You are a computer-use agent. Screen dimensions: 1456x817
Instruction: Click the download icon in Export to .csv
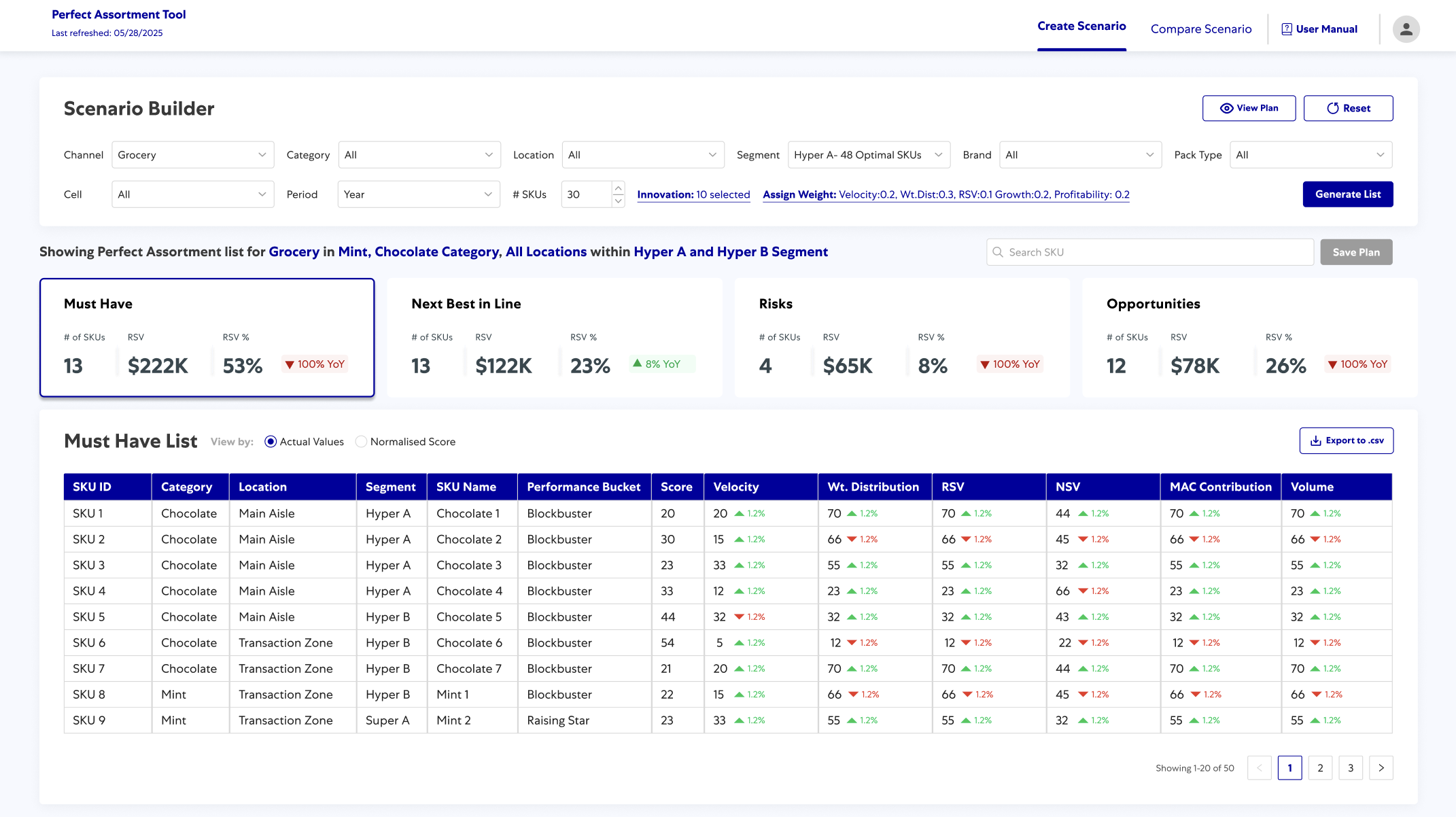(x=1316, y=440)
